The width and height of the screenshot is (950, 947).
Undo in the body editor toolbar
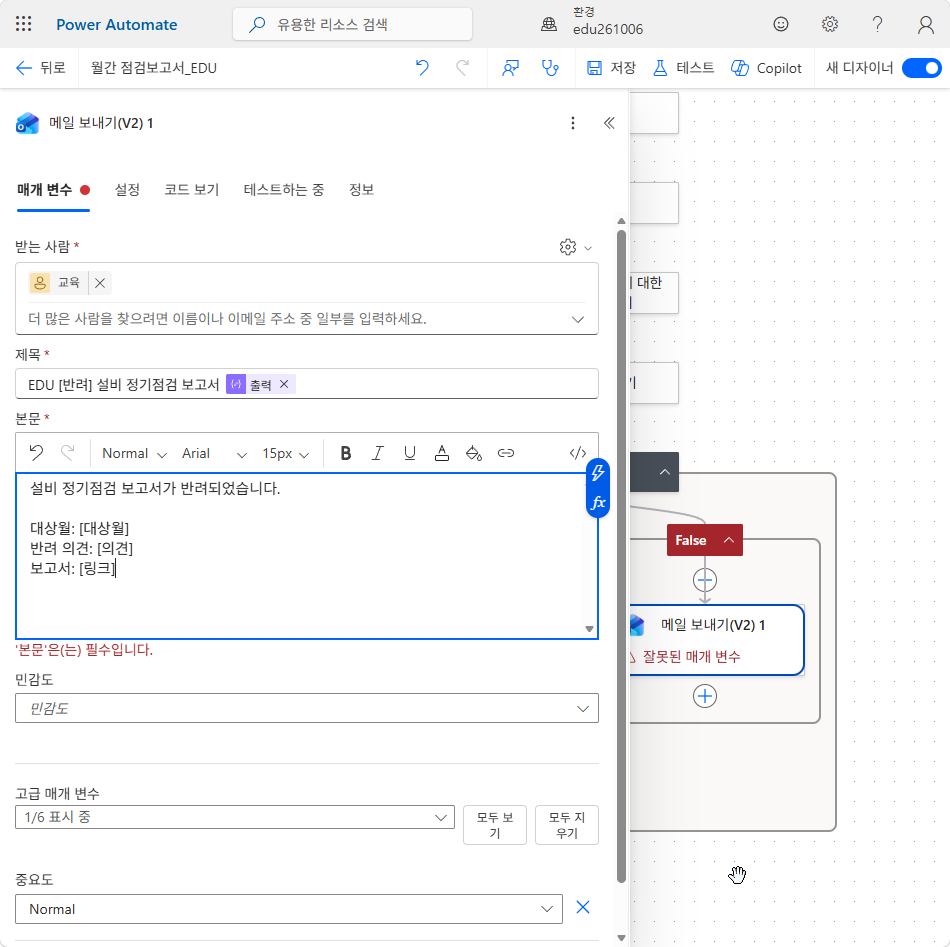36,453
